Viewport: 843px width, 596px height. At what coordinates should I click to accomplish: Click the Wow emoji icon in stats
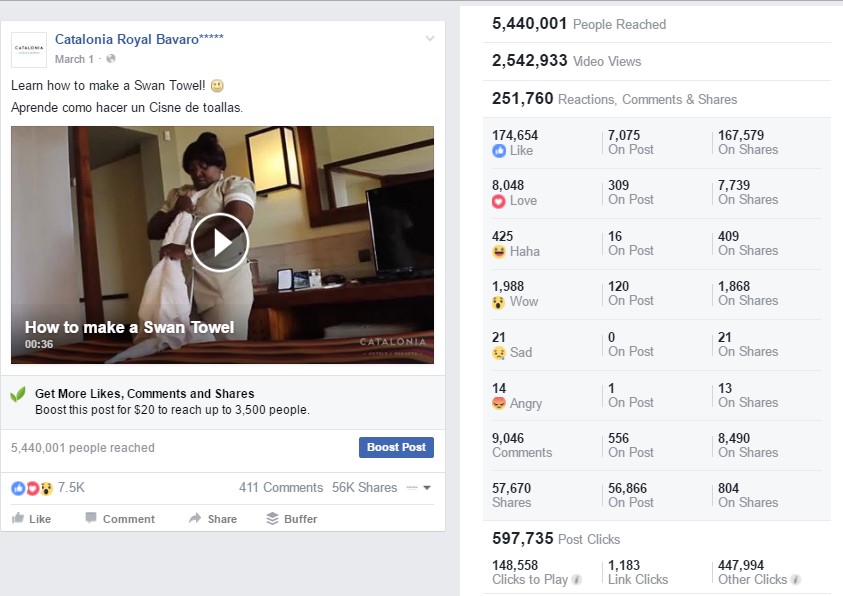pyautogui.click(x=499, y=301)
